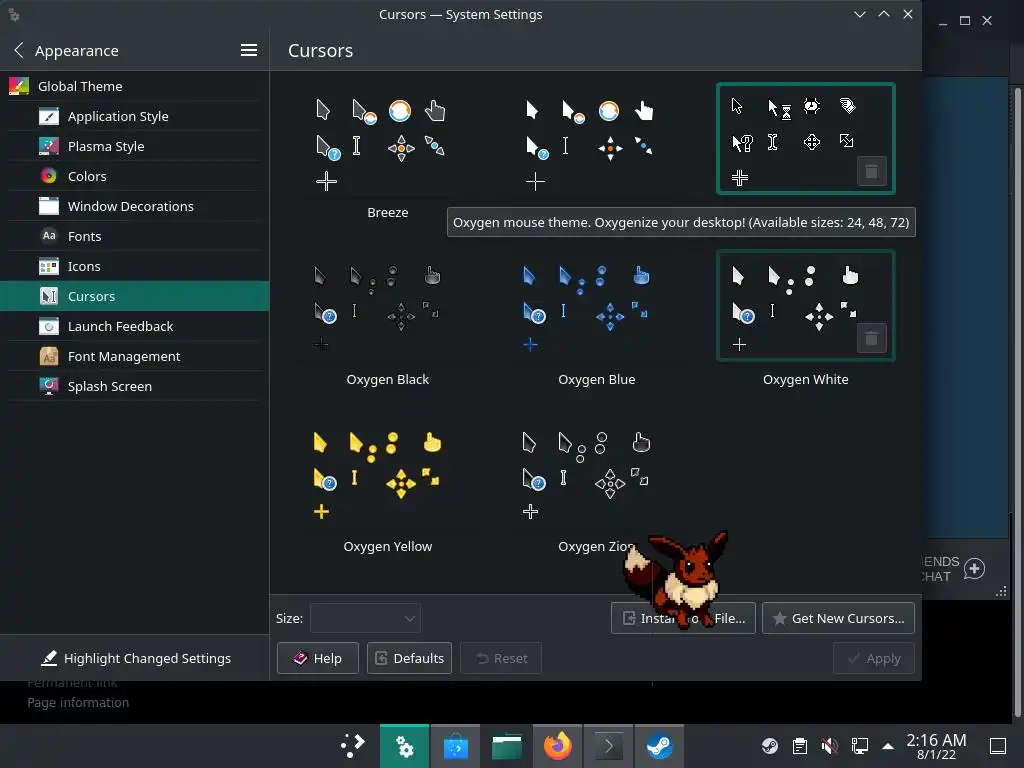Toggle Highlight Changed Settings
The image size is (1024, 768).
135,658
